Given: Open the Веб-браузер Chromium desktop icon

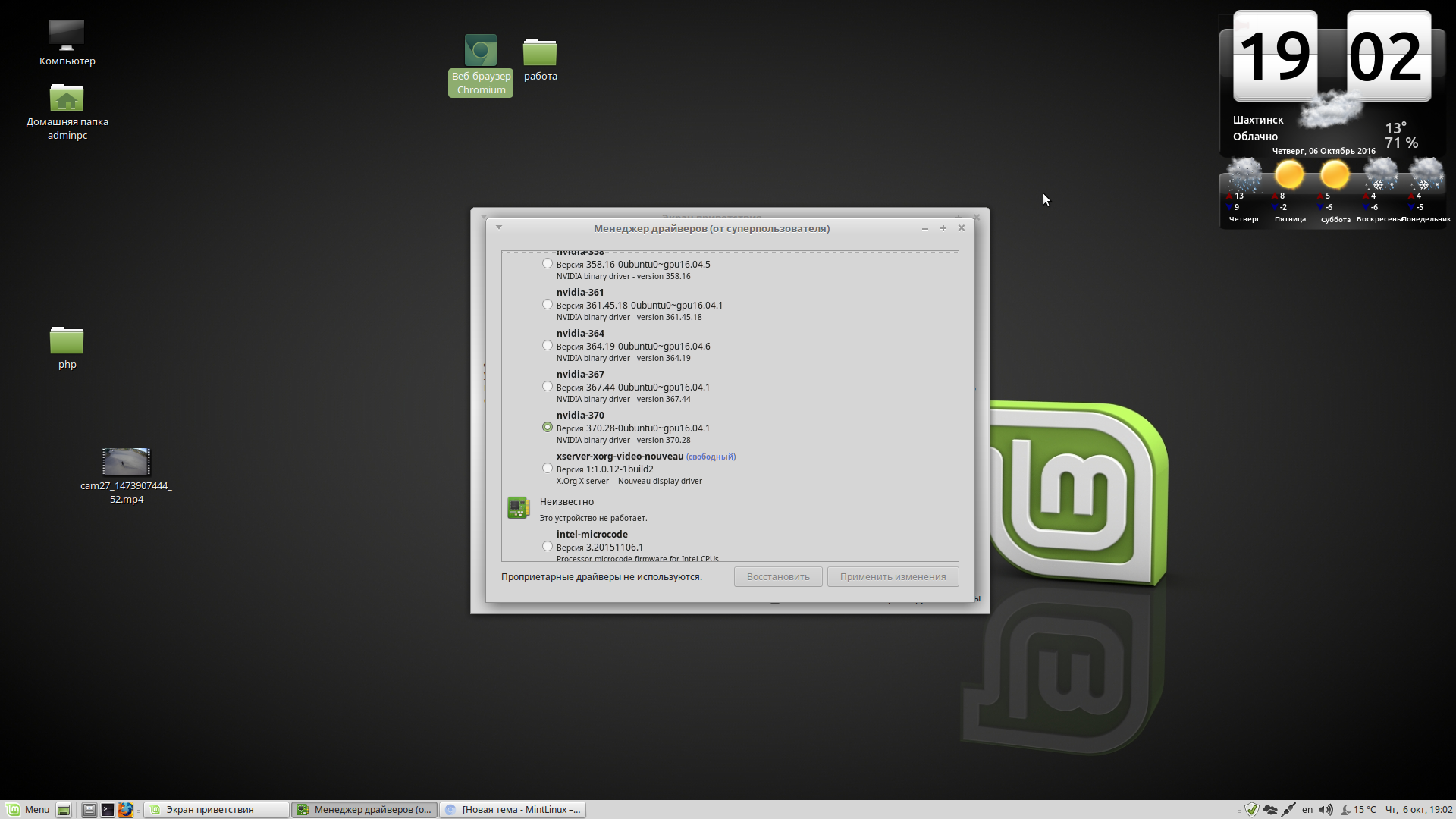Looking at the screenshot, I should [480, 52].
